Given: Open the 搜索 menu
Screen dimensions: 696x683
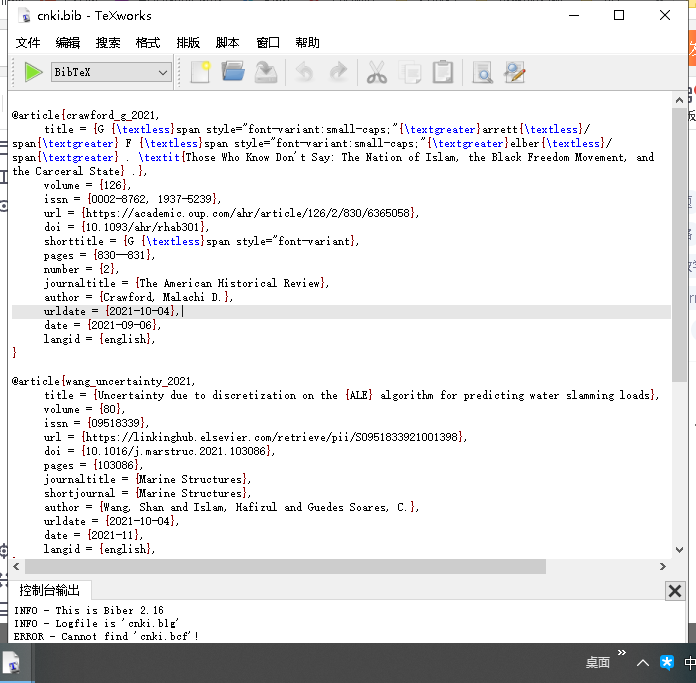Looking at the screenshot, I should [108, 43].
